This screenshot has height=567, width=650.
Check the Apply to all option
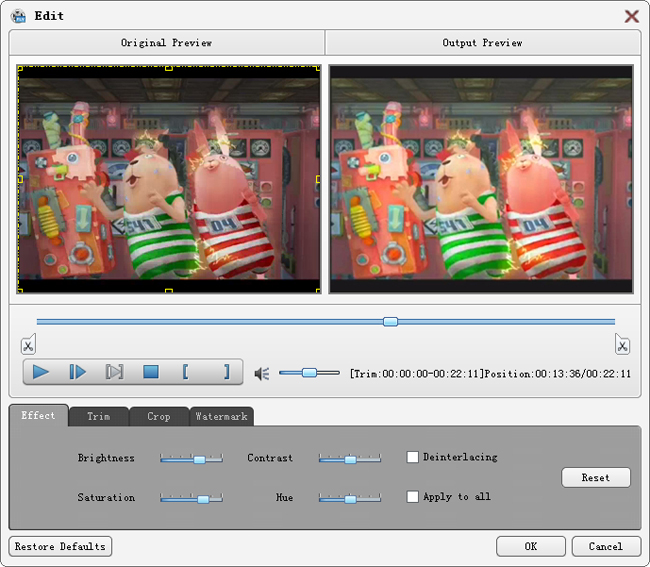coord(412,497)
